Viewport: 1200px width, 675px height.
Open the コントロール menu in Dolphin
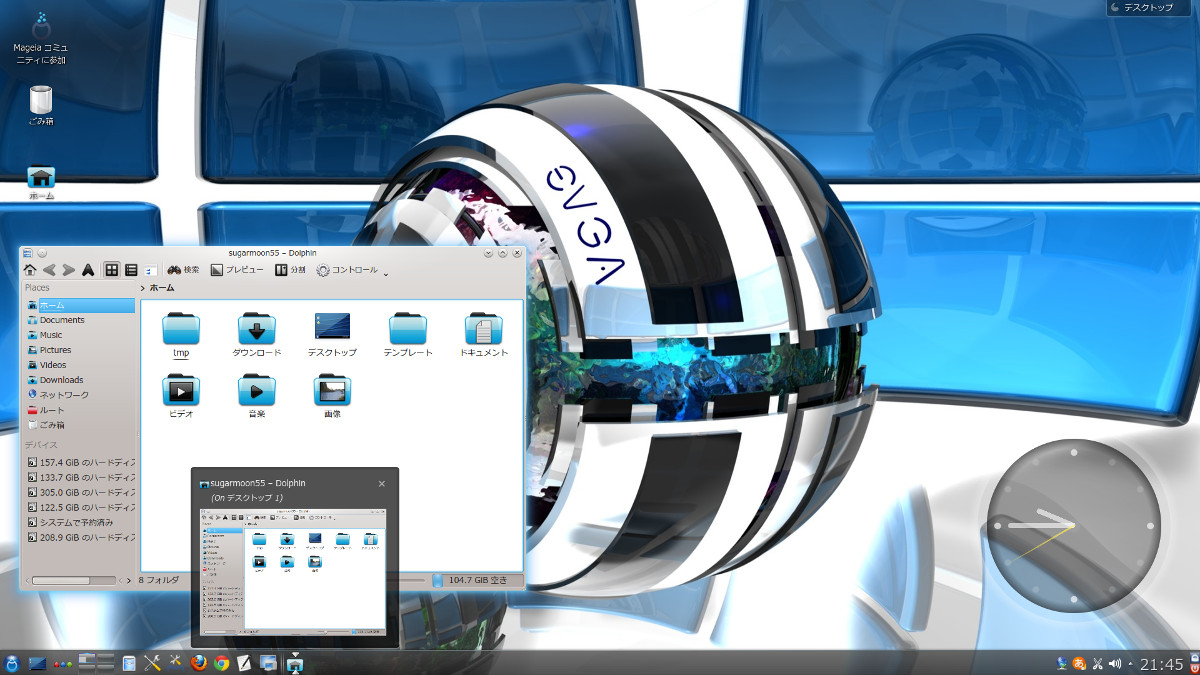[347, 269]
